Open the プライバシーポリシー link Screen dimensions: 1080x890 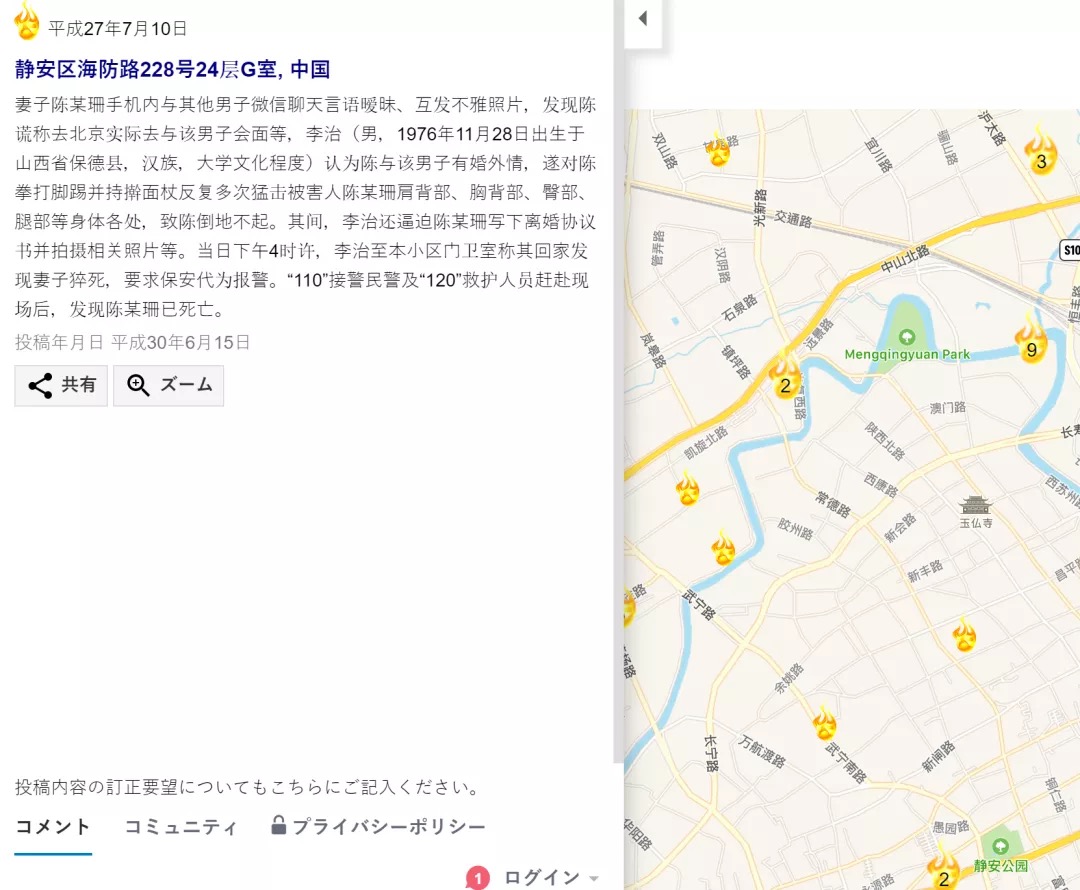pyautogui.click(x=378, y=827)
